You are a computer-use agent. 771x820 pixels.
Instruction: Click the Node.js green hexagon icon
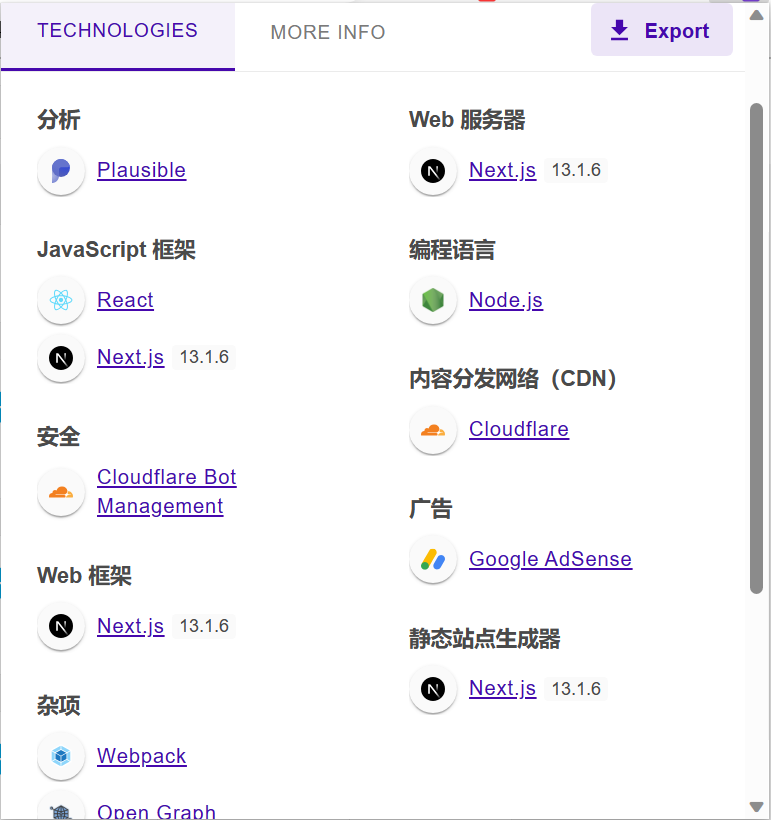pyautogui.click(x=433, y=301)
